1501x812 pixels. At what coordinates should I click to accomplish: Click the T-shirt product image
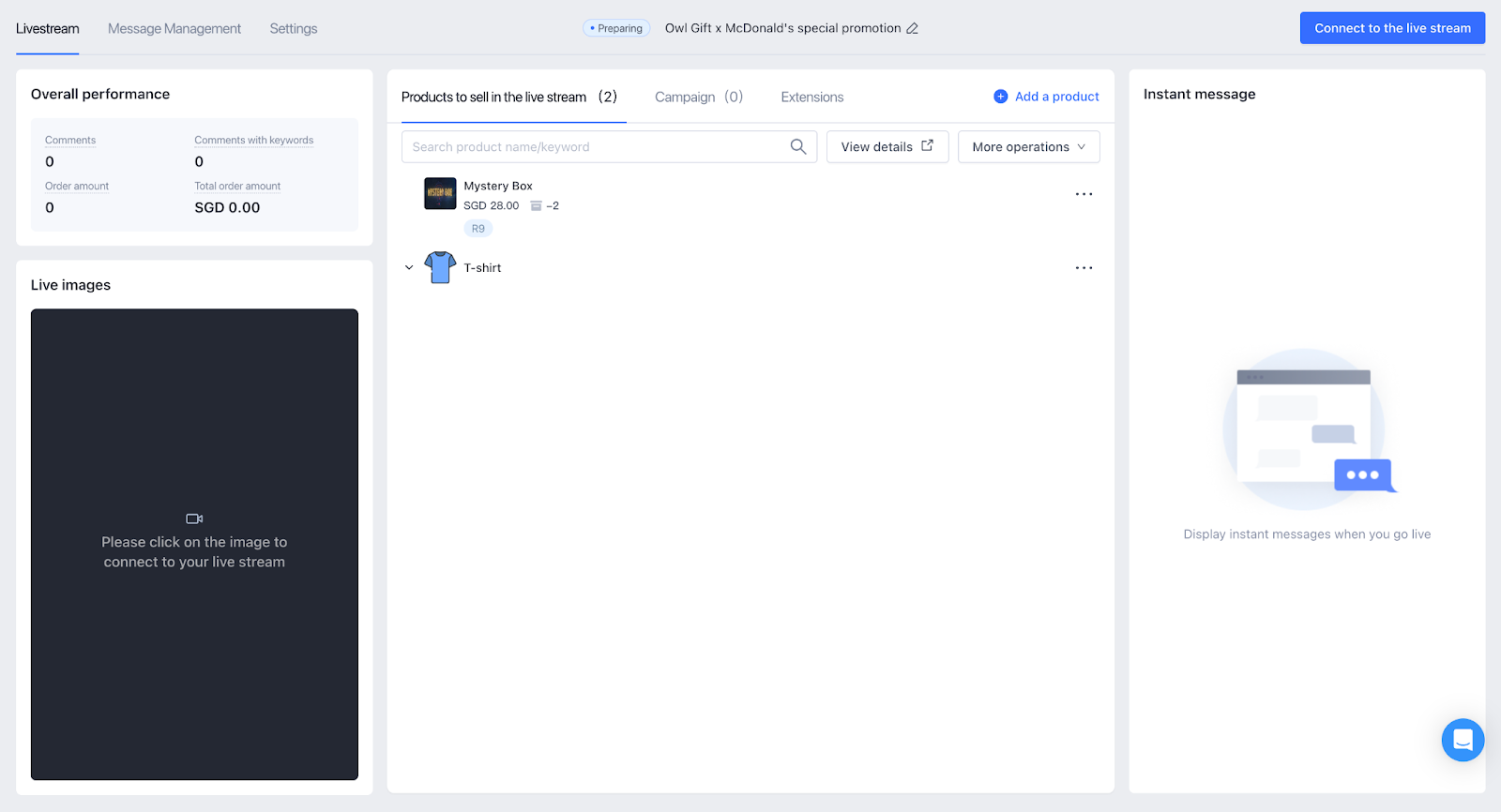[440, 267]
